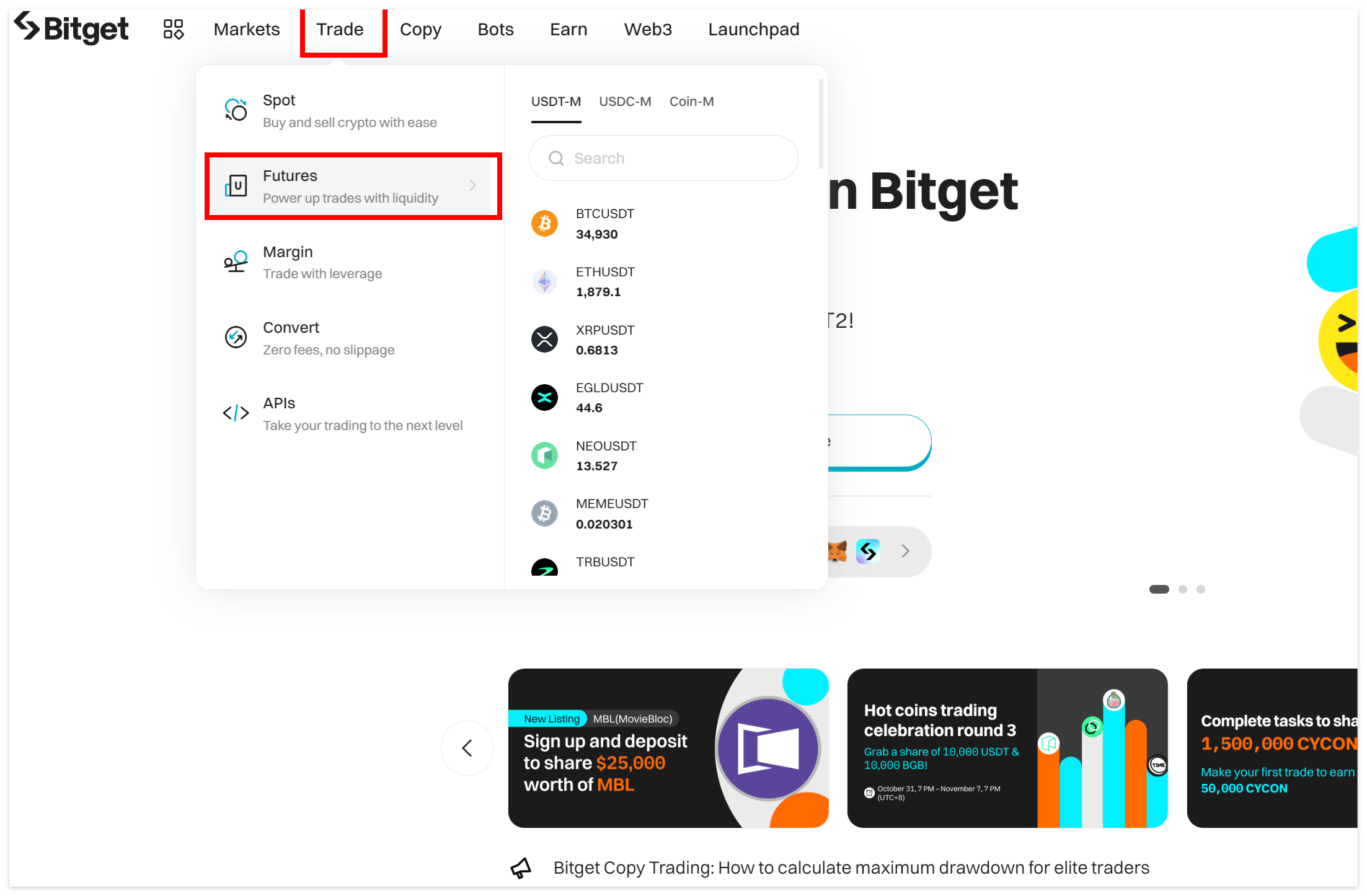Click the Ethereum icon for ETHUSDT
This screenshot has height=896, width=1367.
tap(544, 281)
